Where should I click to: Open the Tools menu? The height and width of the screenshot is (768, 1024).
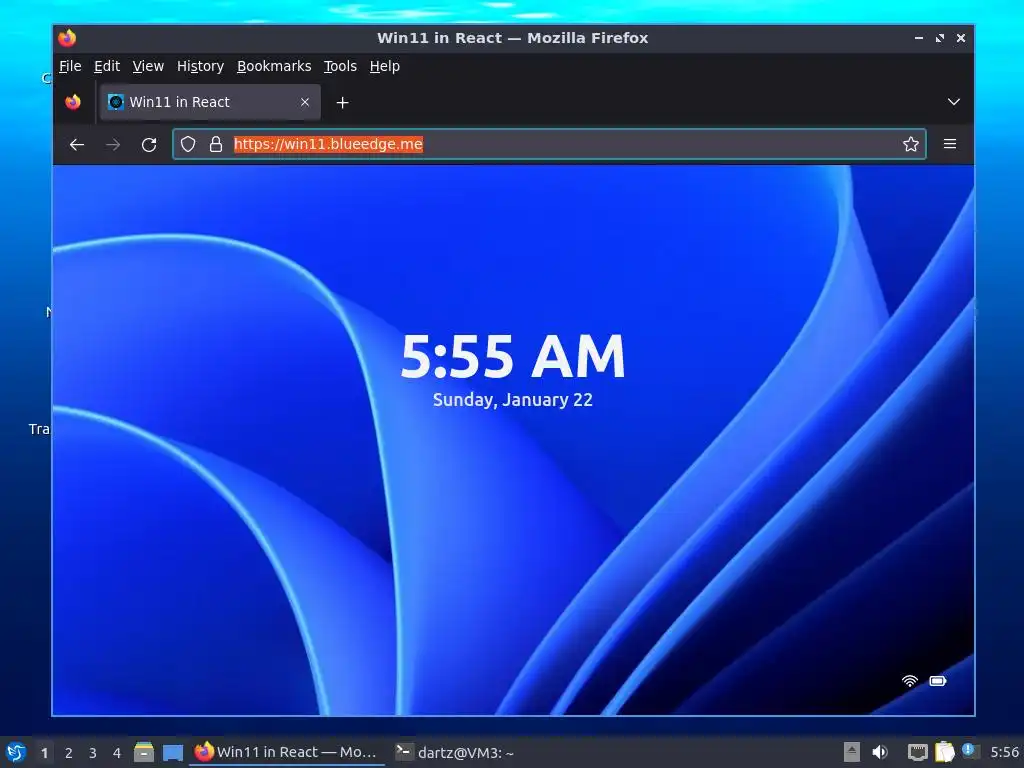tap(340, 66)
